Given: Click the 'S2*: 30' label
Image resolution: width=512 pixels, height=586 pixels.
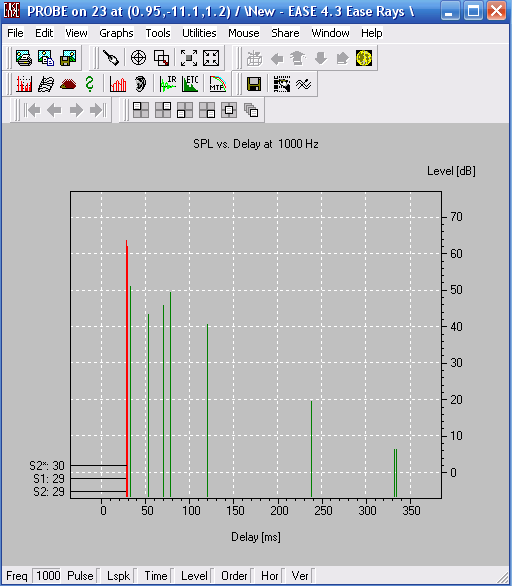Looking at the screenshot, I should (x=47, y=466).
